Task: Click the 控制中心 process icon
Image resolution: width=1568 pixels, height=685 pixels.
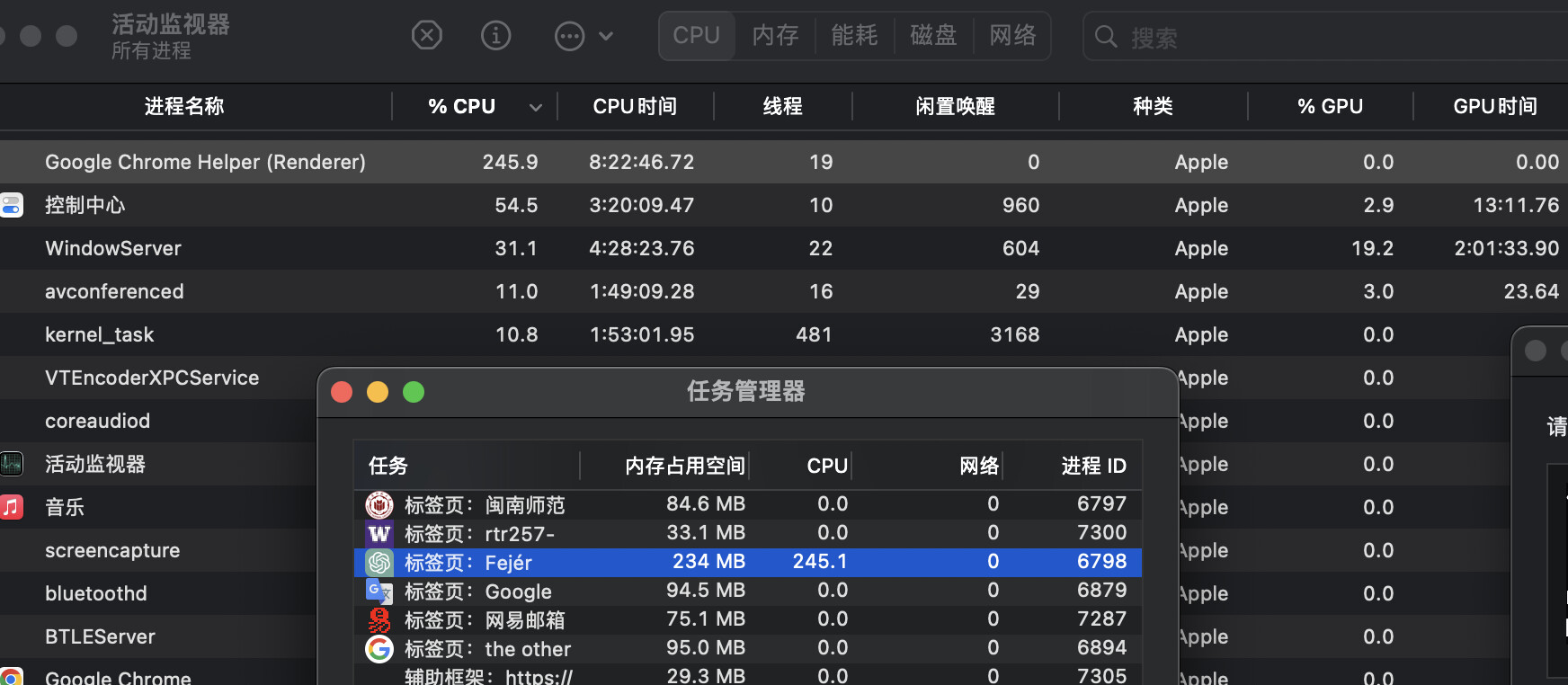Action: 11,205
